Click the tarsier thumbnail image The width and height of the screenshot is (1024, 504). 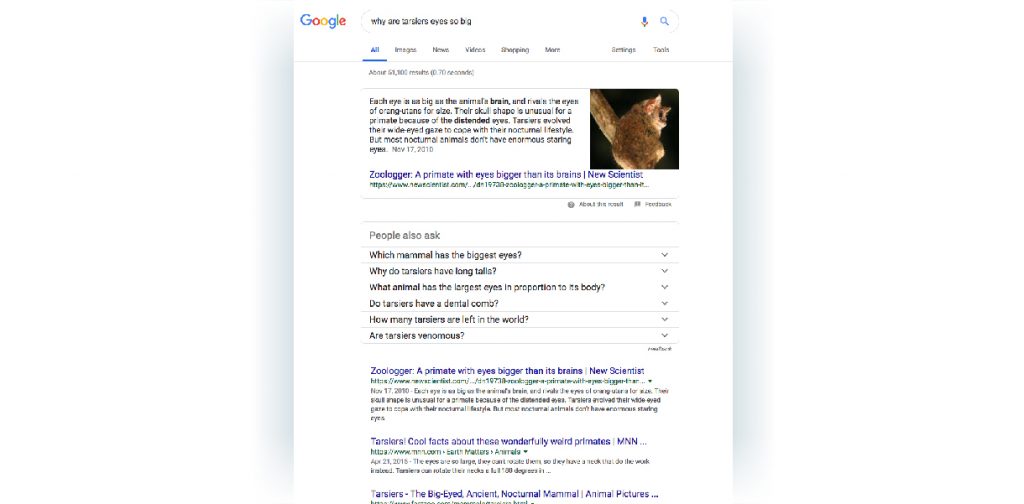634,129
